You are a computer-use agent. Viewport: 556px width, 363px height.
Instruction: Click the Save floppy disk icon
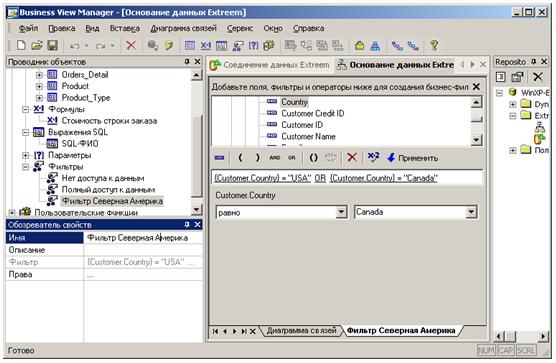(x=52, y=45)
